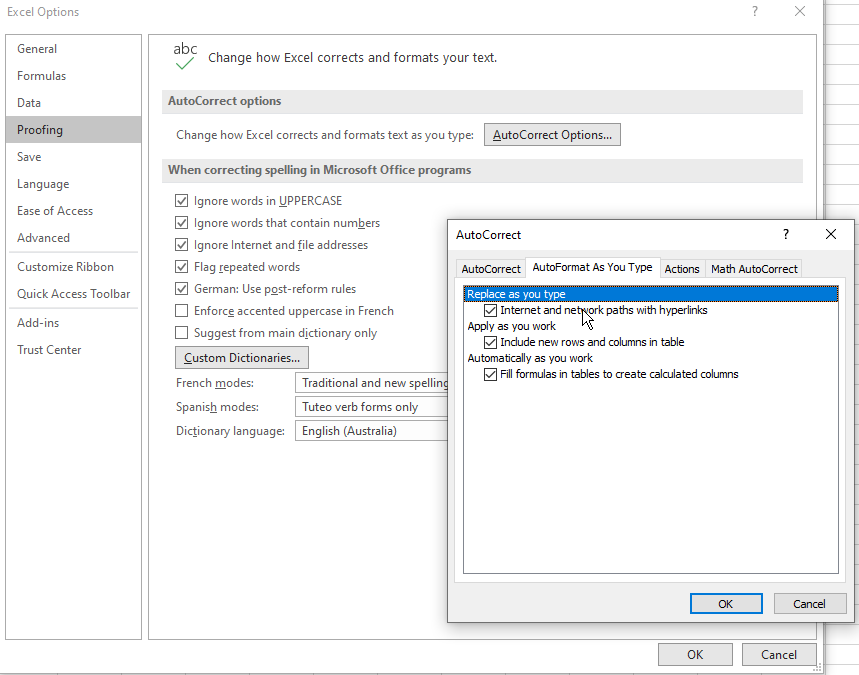The height and width of the screenshot is (675, 859).
Task: Open the Data options category
Action: [x=73, y=102]
